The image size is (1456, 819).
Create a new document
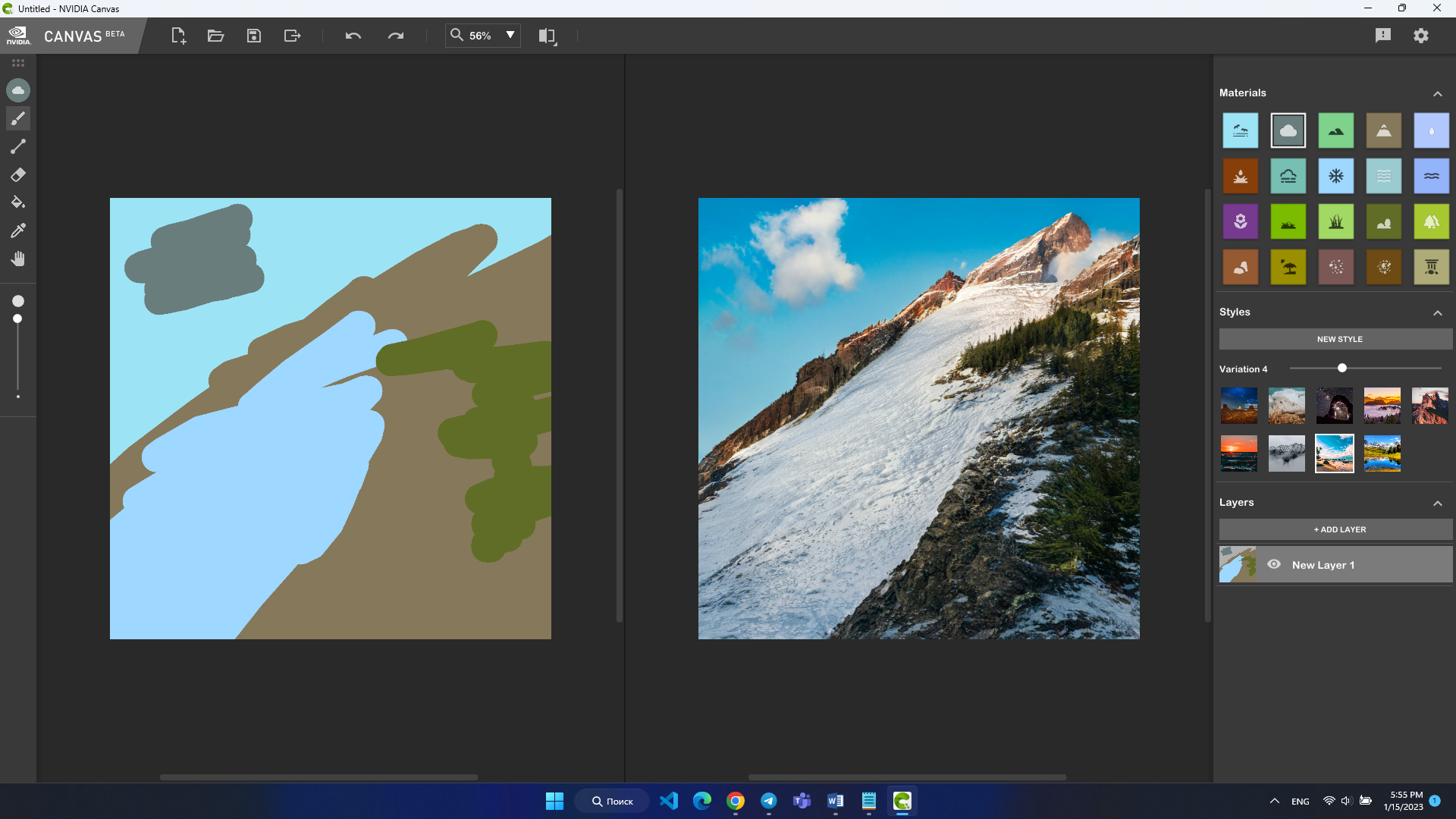[178, 36]
